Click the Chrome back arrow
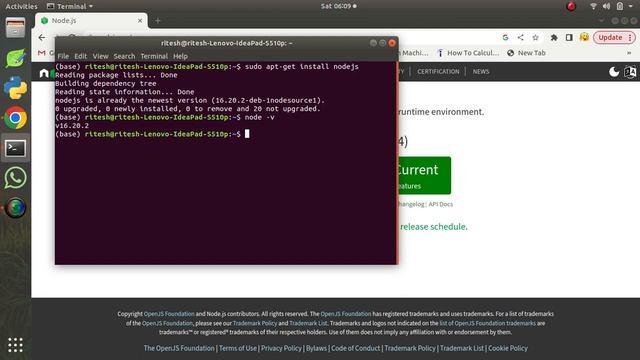Screen dimensions: 640x360 (x=42, y=38)
